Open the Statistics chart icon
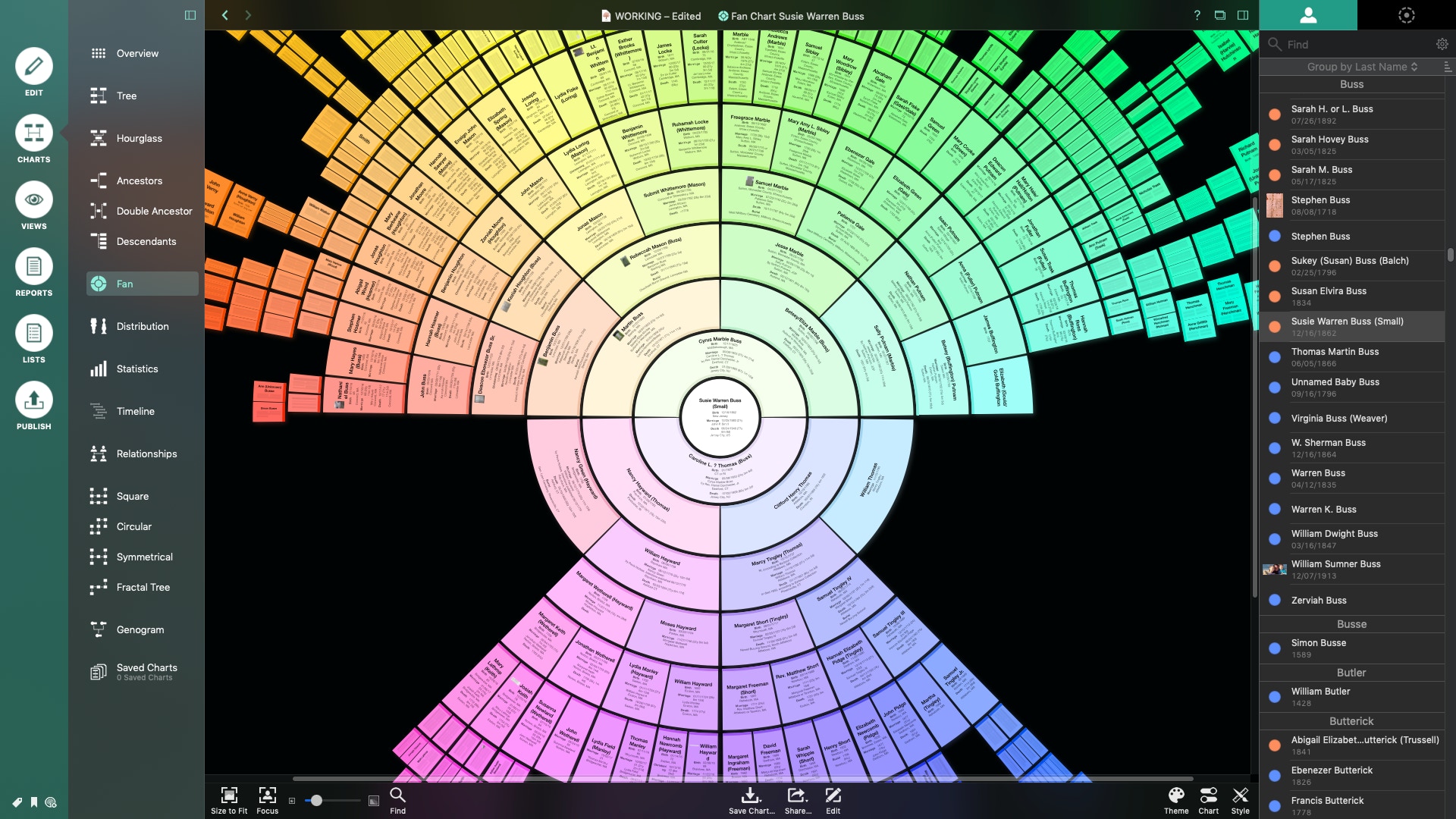The image size is (1456, 819). [99, 369]
